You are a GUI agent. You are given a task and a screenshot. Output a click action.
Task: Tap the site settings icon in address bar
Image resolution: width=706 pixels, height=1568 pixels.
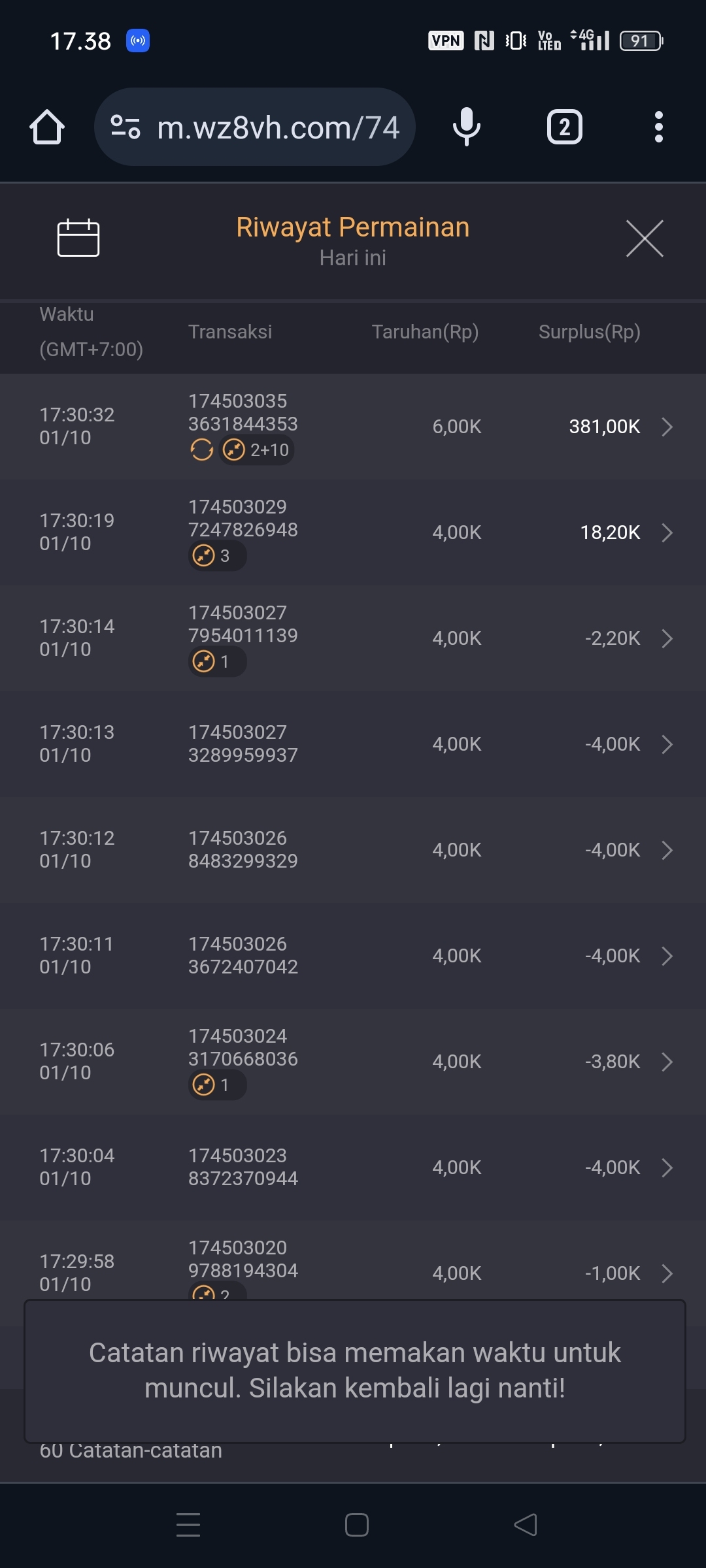[x=126, y=127]
